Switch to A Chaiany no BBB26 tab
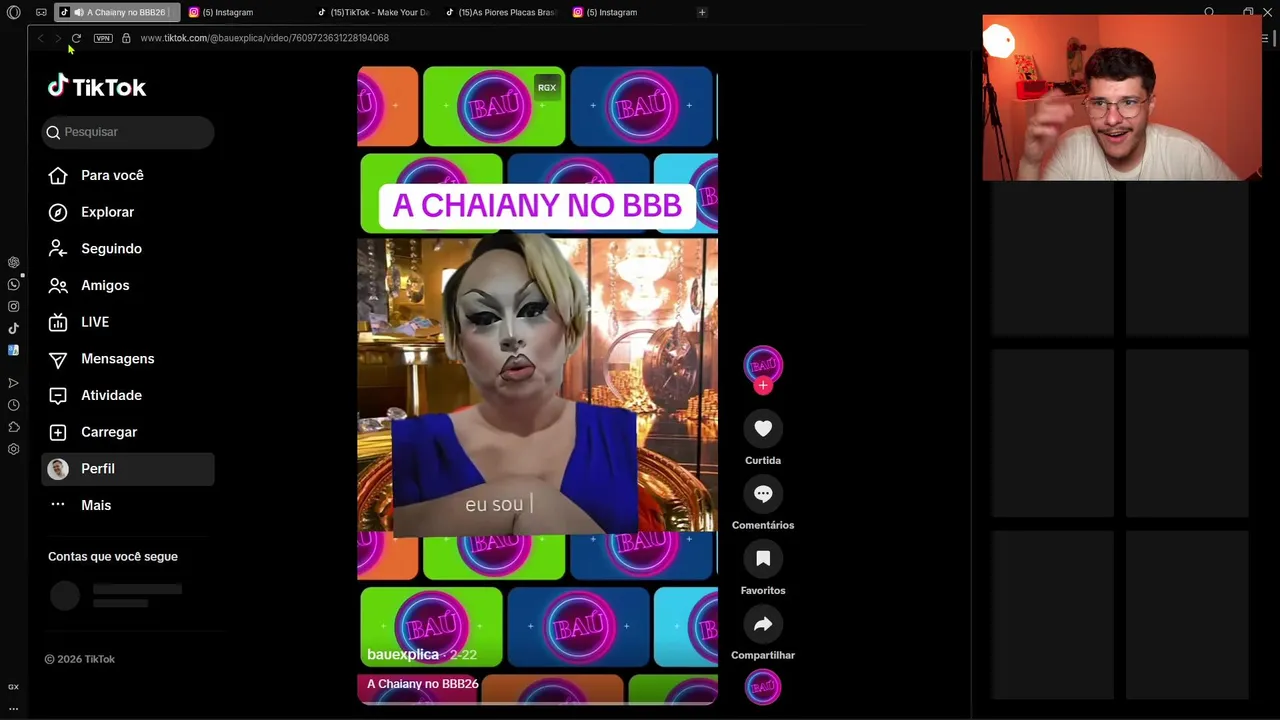This screenshot has width=1280, height=720. 116,12
